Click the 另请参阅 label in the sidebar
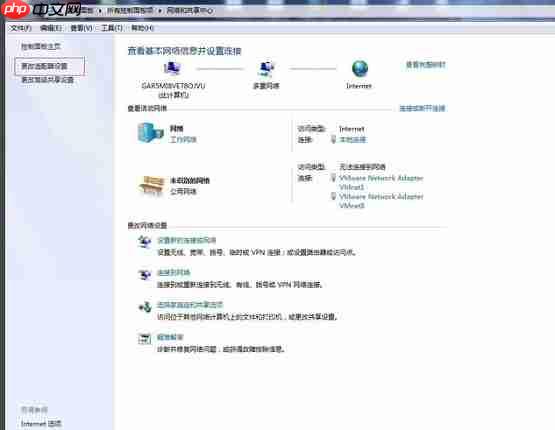This screenshot has height=430, width=555. pyautogui.click(x=34, y=409)
